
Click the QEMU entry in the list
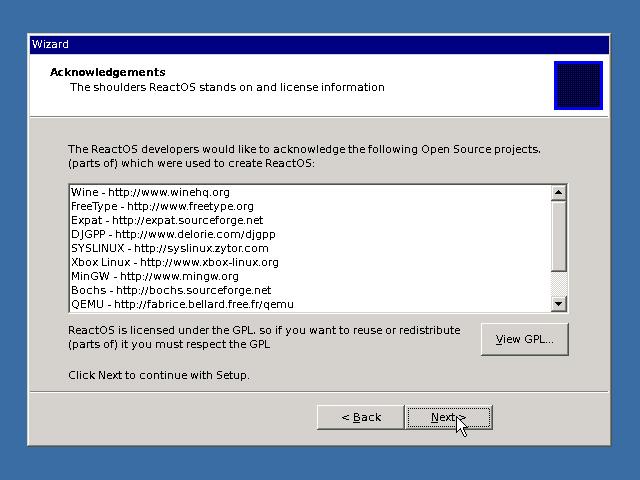(182, 304)
